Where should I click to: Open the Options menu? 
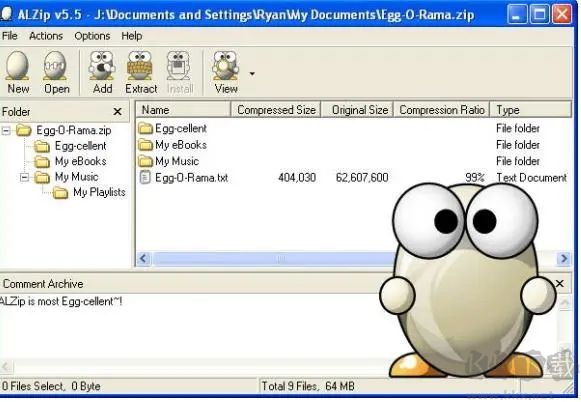pyautogui.click(x=92, y=36)
